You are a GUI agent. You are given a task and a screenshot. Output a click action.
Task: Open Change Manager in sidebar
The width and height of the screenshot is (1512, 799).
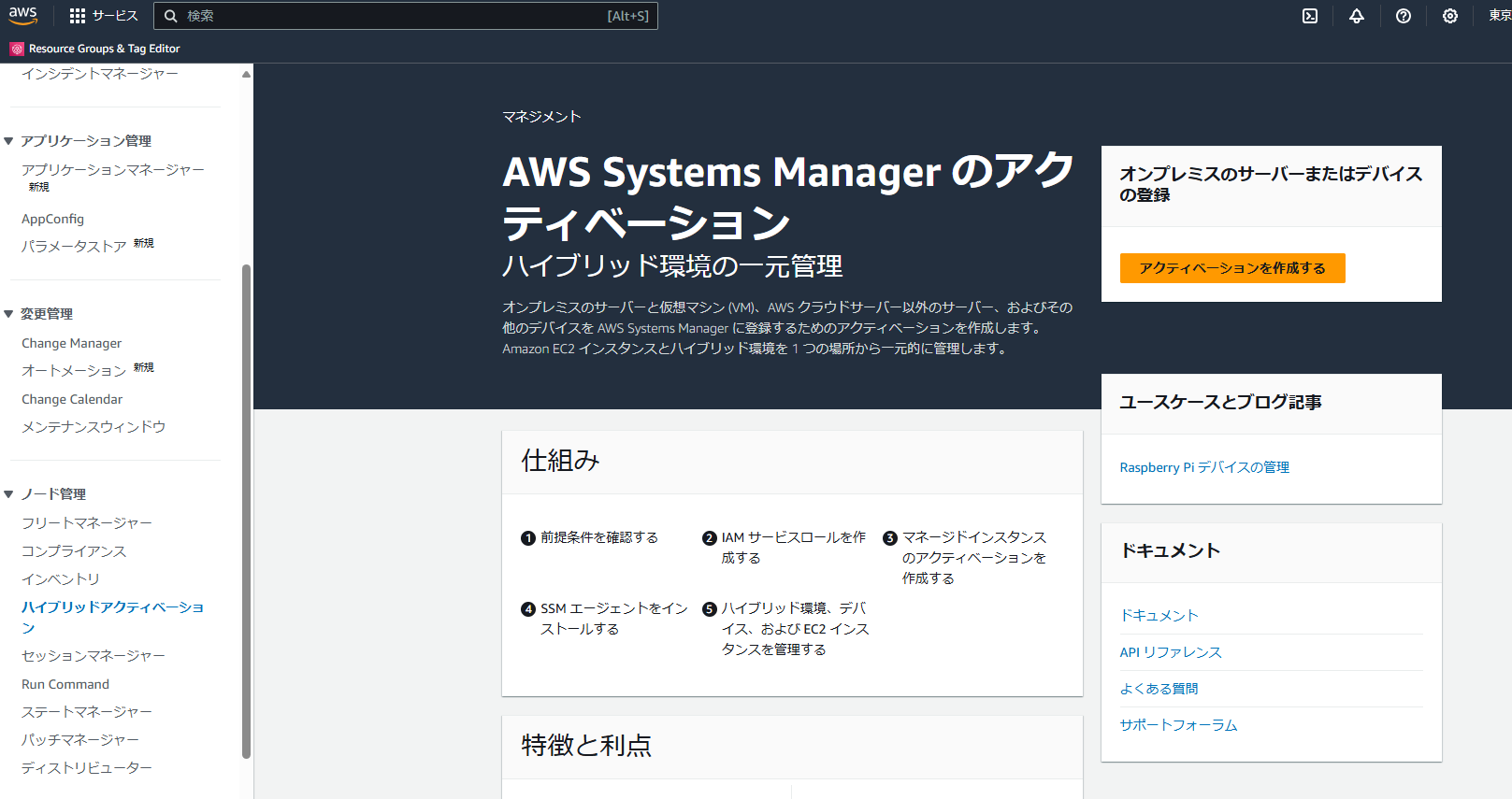pyautogui.click(x=72, y=343)
